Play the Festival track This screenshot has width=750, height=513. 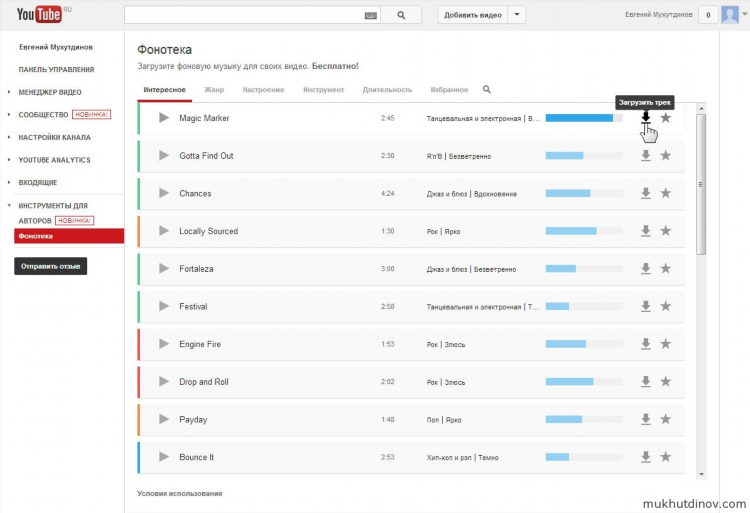click(x=164, y=306)
